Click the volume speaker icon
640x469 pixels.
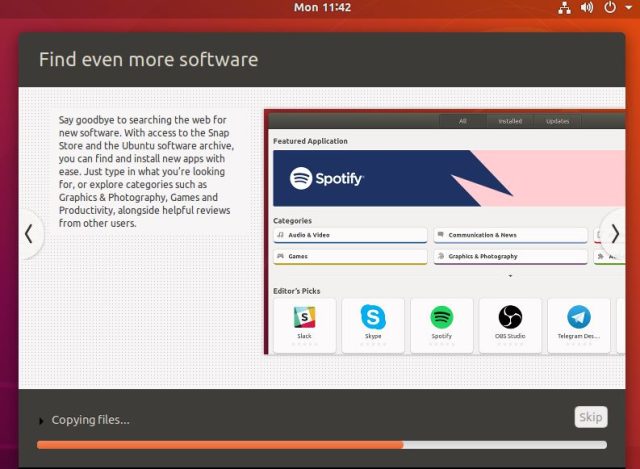point(586,8)
